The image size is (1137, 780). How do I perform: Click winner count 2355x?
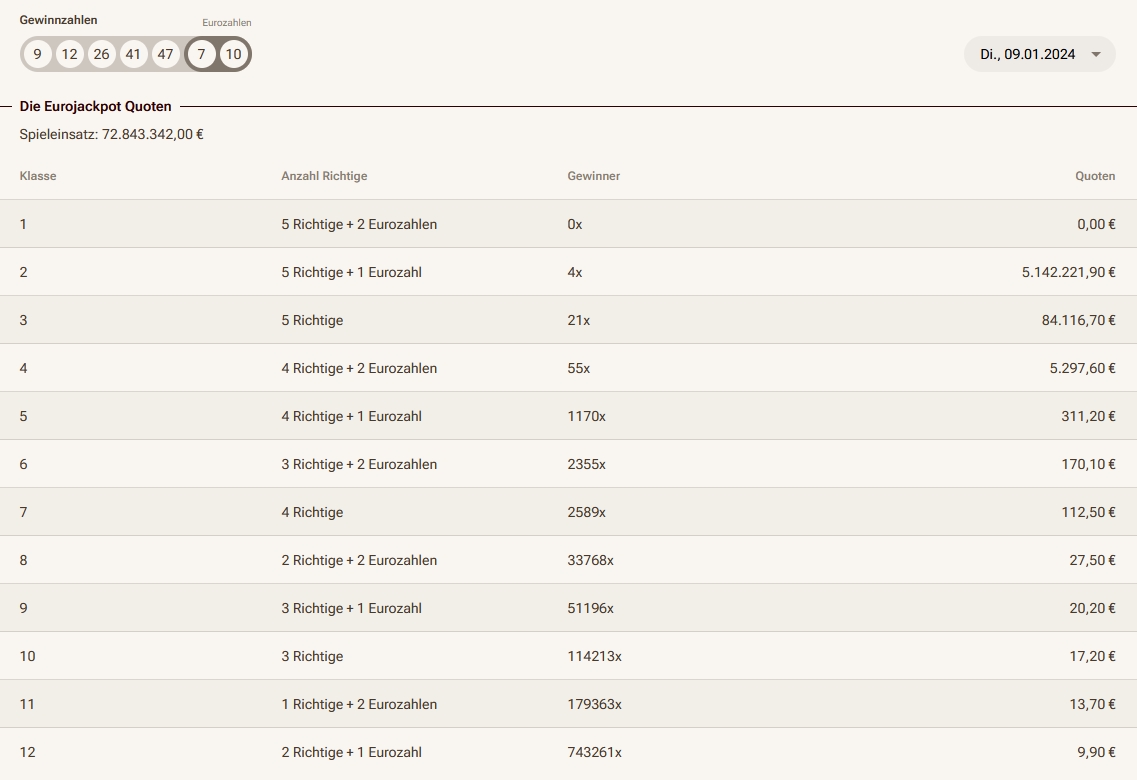pyautogui.click(x=587, y=465)
